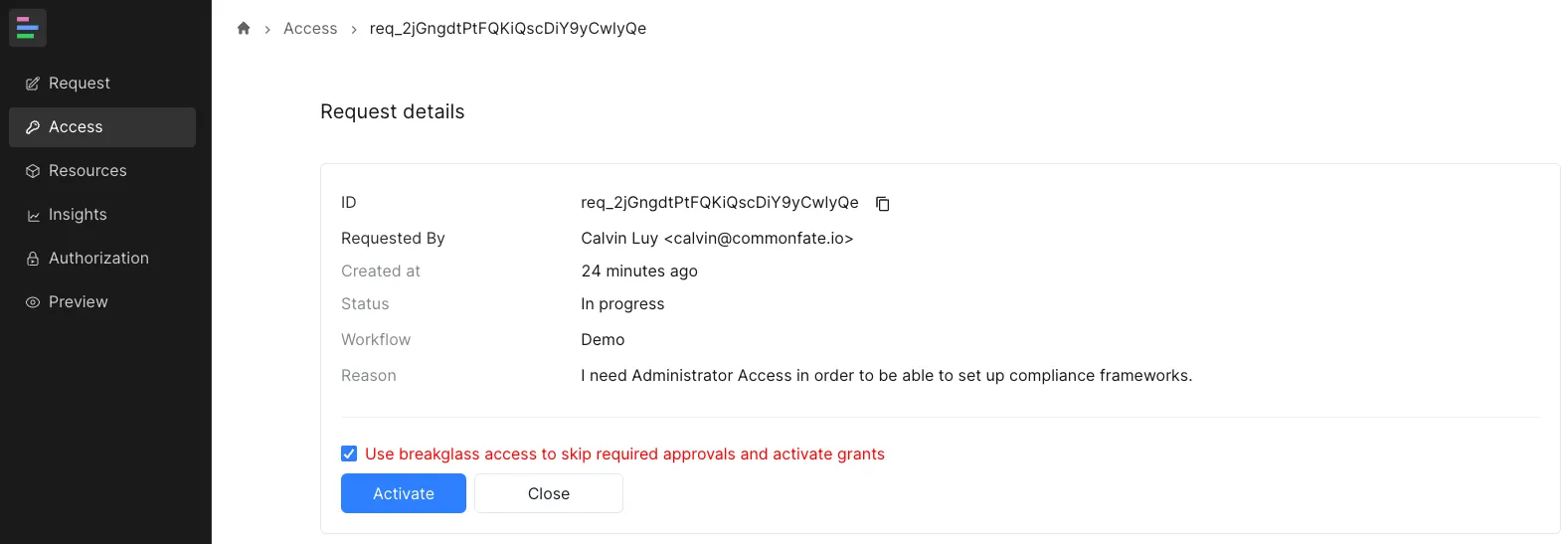Open the Preview section
Image resolution: width=1568 pixels, height=544 pixels.
tap(79, 302)
